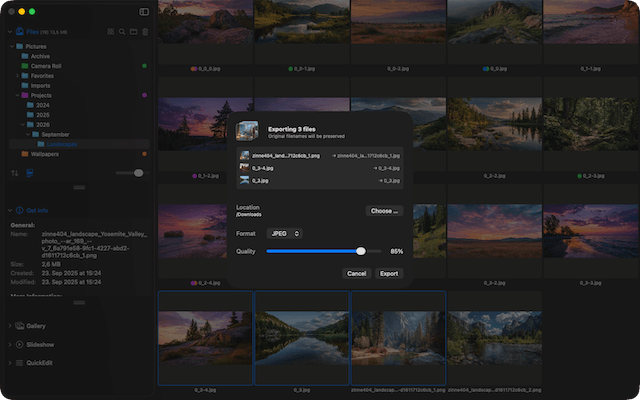The height and width of the screenshot is (400, 640).
Task: Click the grid view icon in sidebar header
Action: coord(110,32)
